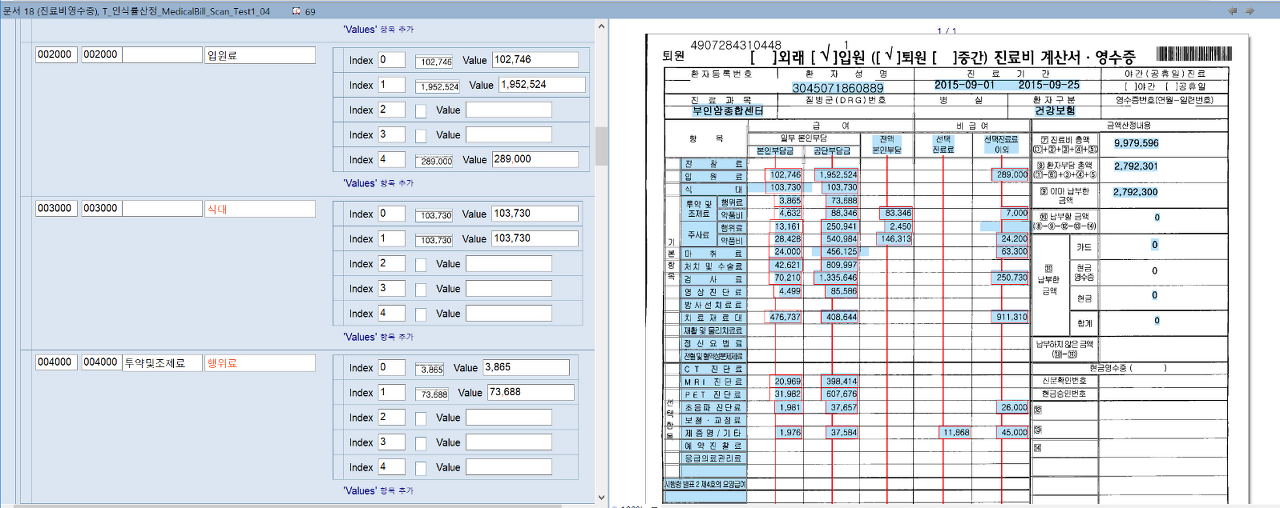This screenshot has width=1280, height=508.
Task: Click the 'Values' 항목 추가 link below 행위료 values
Action: point(378,490)
